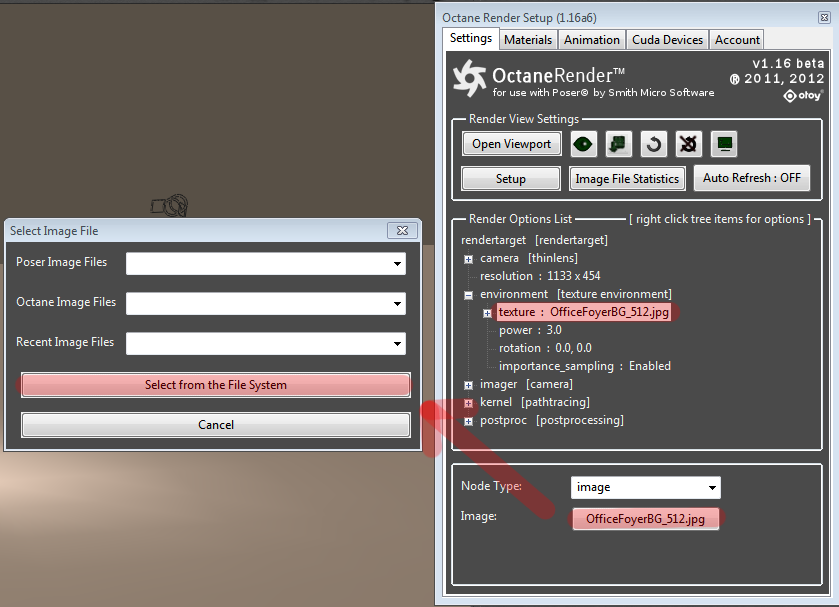Cancel the Select Image File dialog
839x607 pixels.
coord(216,425)
